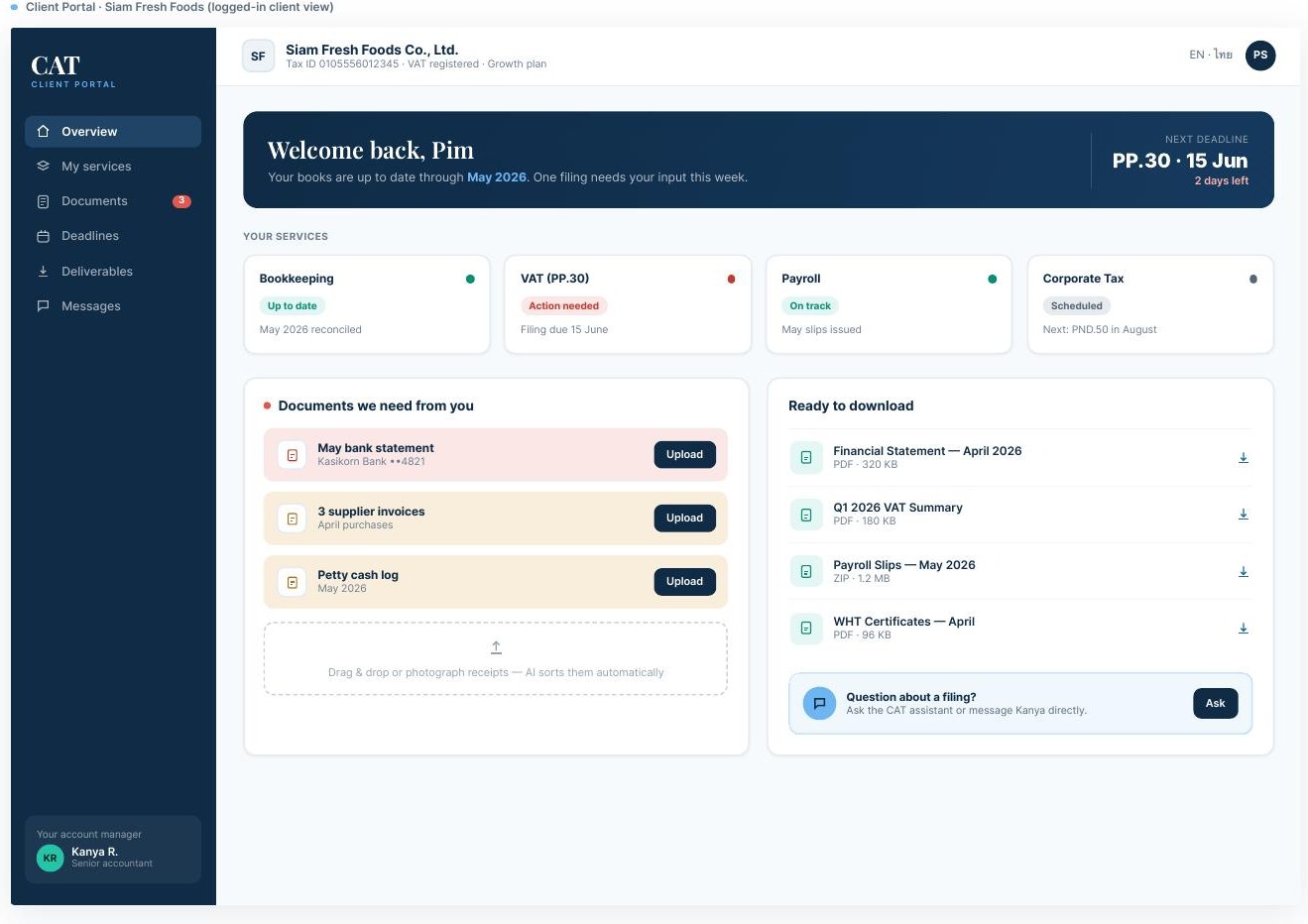Image resolution: width=1308 pixels, height=924 pixels.
Task: Click the Corporate Tax gray status dot
Action: coord(1253,279)
